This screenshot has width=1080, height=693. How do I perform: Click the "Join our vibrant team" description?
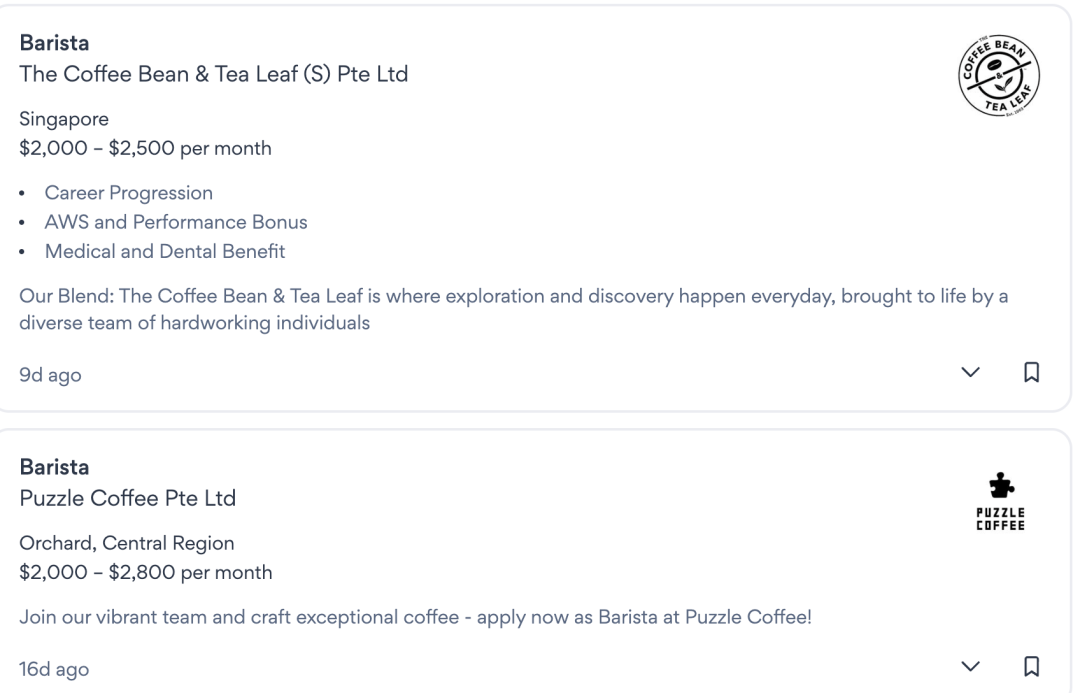[x=415, y=617]
